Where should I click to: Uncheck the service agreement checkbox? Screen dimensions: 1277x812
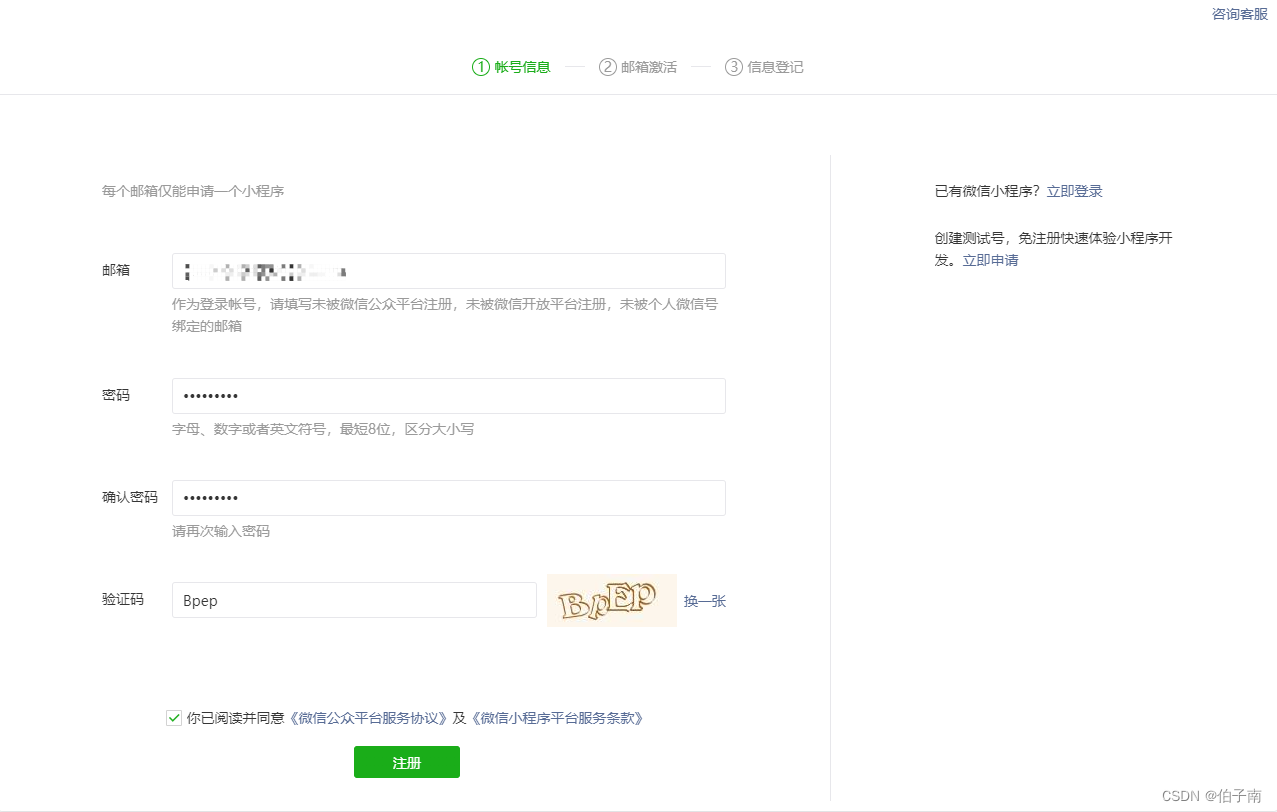[x=173, y=718]
